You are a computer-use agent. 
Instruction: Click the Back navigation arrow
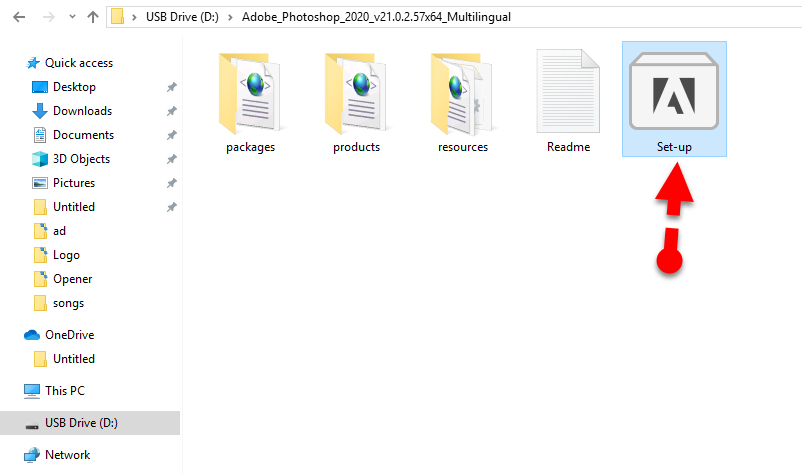tap(19, 17)
